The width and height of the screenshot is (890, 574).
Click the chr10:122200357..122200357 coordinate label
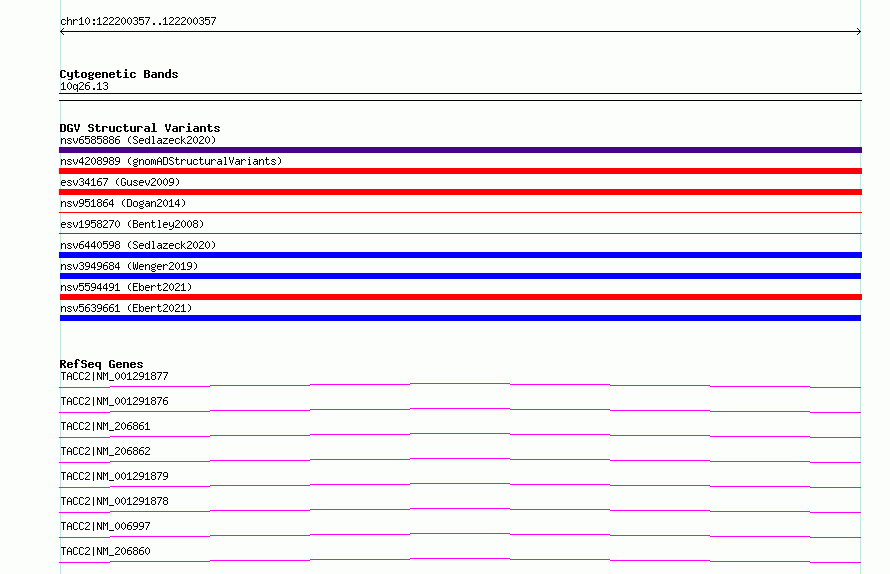tap(138, 21)
